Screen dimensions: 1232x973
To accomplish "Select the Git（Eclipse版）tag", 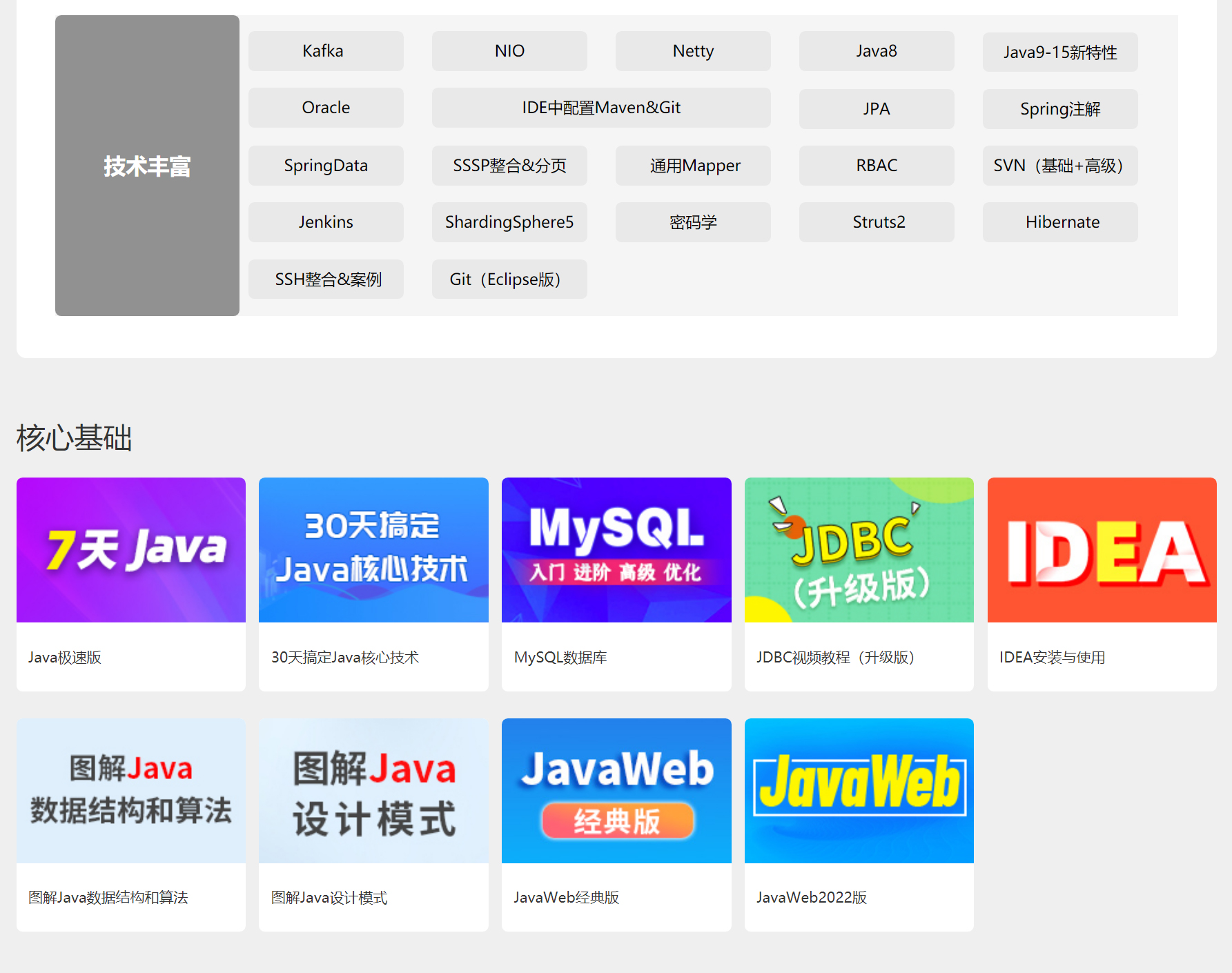I will pyautogui.click(x=509, y=279).
